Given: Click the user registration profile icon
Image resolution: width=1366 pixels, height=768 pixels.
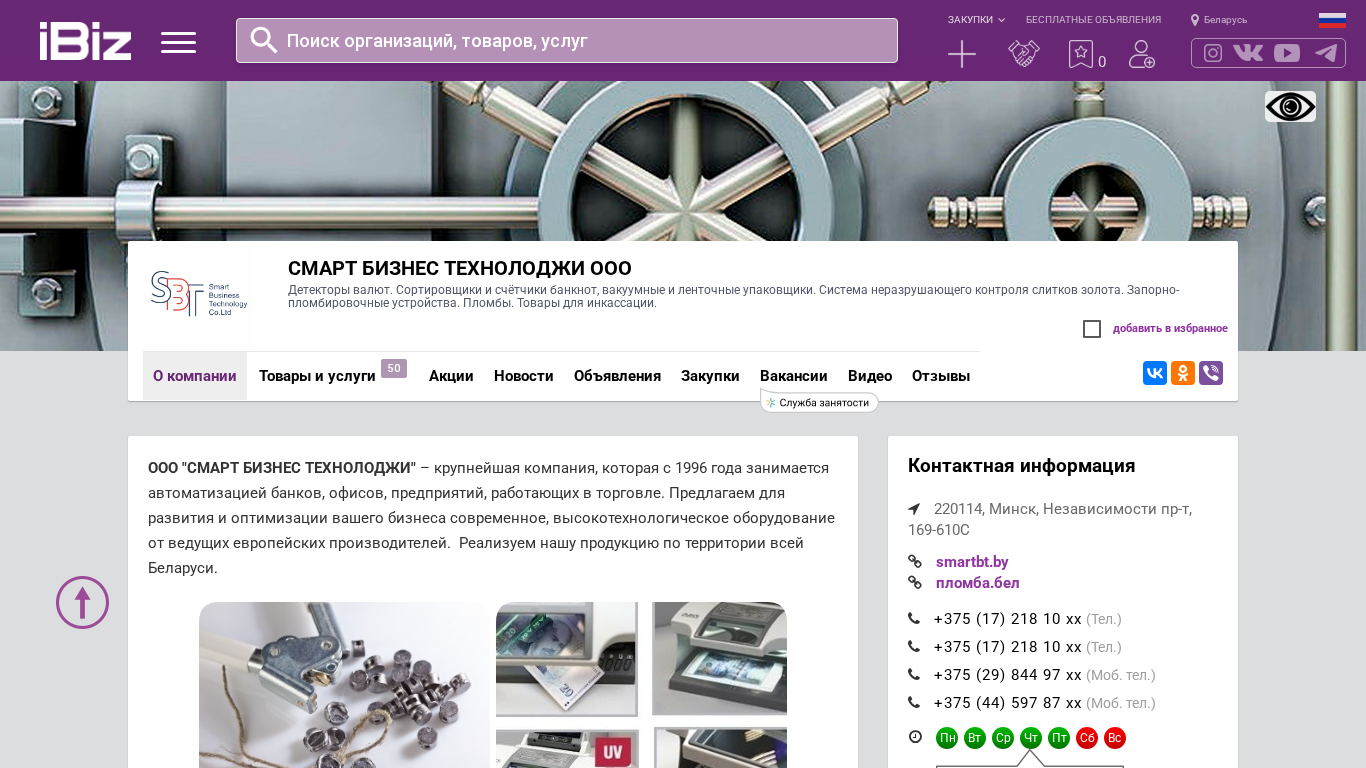Looking at the screenshot, I should [x=1142, y=54].
